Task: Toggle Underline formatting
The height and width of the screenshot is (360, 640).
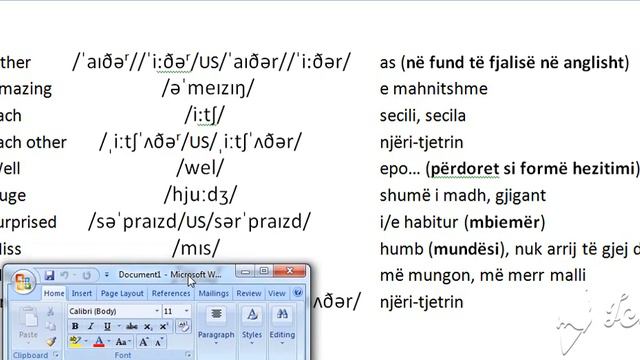Action: pos(107,326)
